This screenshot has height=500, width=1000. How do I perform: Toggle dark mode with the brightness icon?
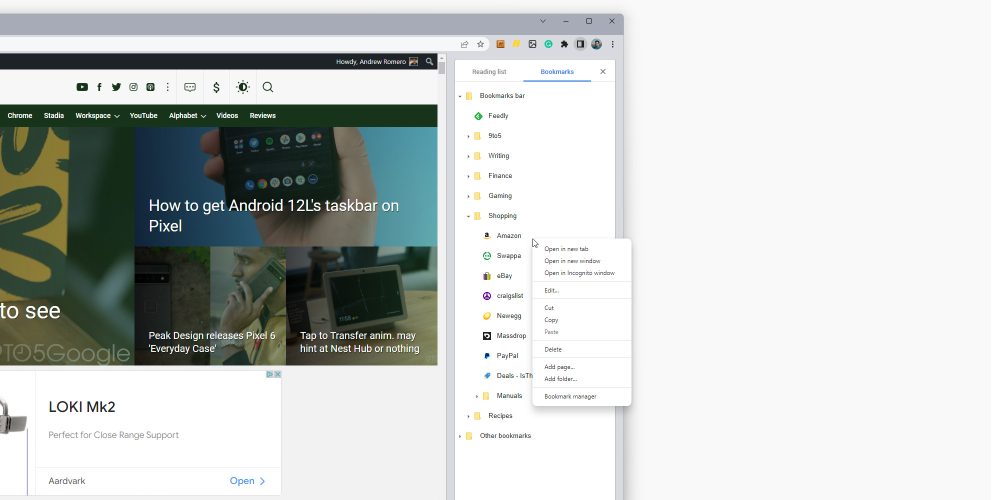[x=243, y=87]
